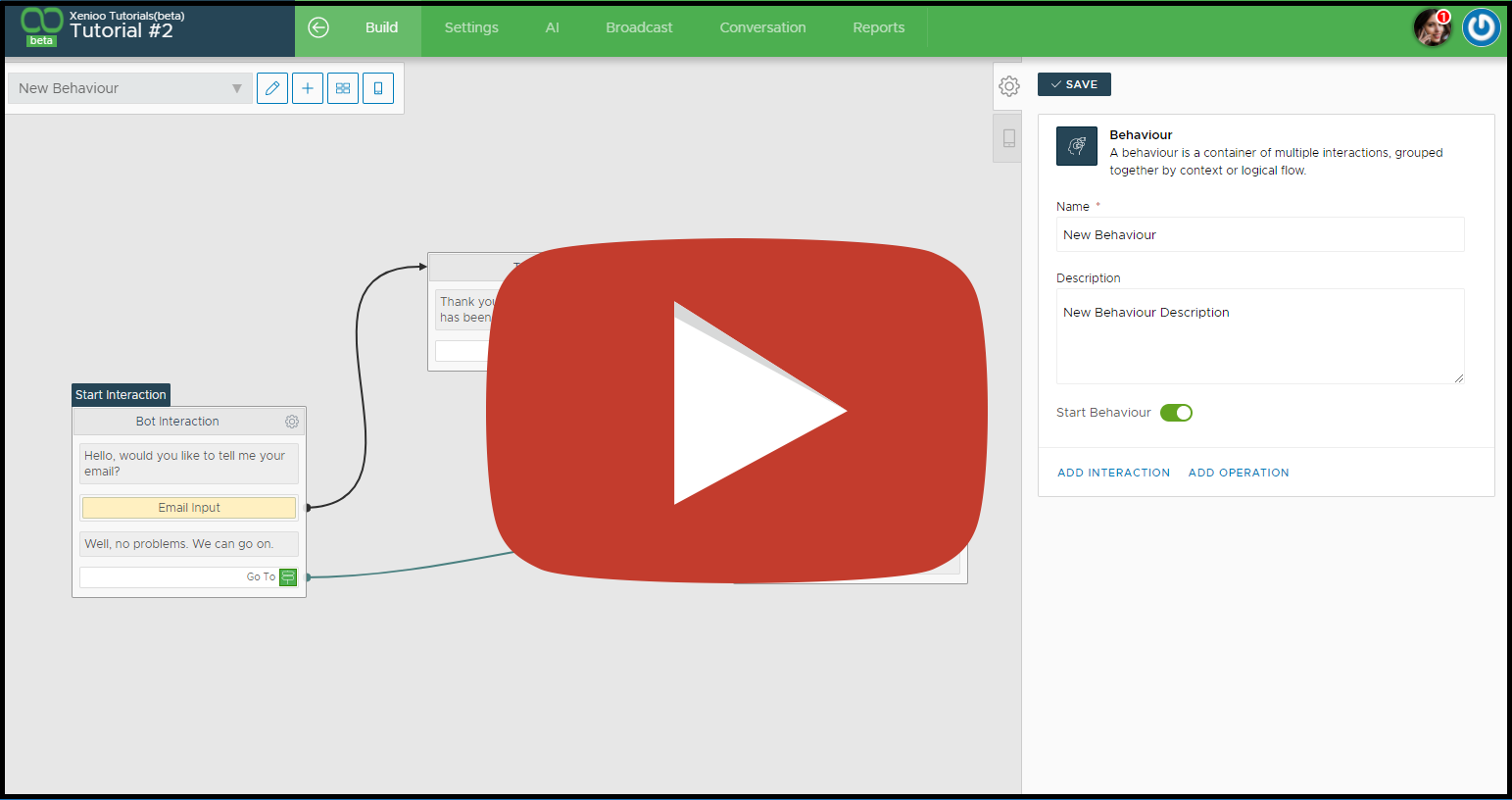
Task: Open the gear settings side panel tab
Action: 1008,86
